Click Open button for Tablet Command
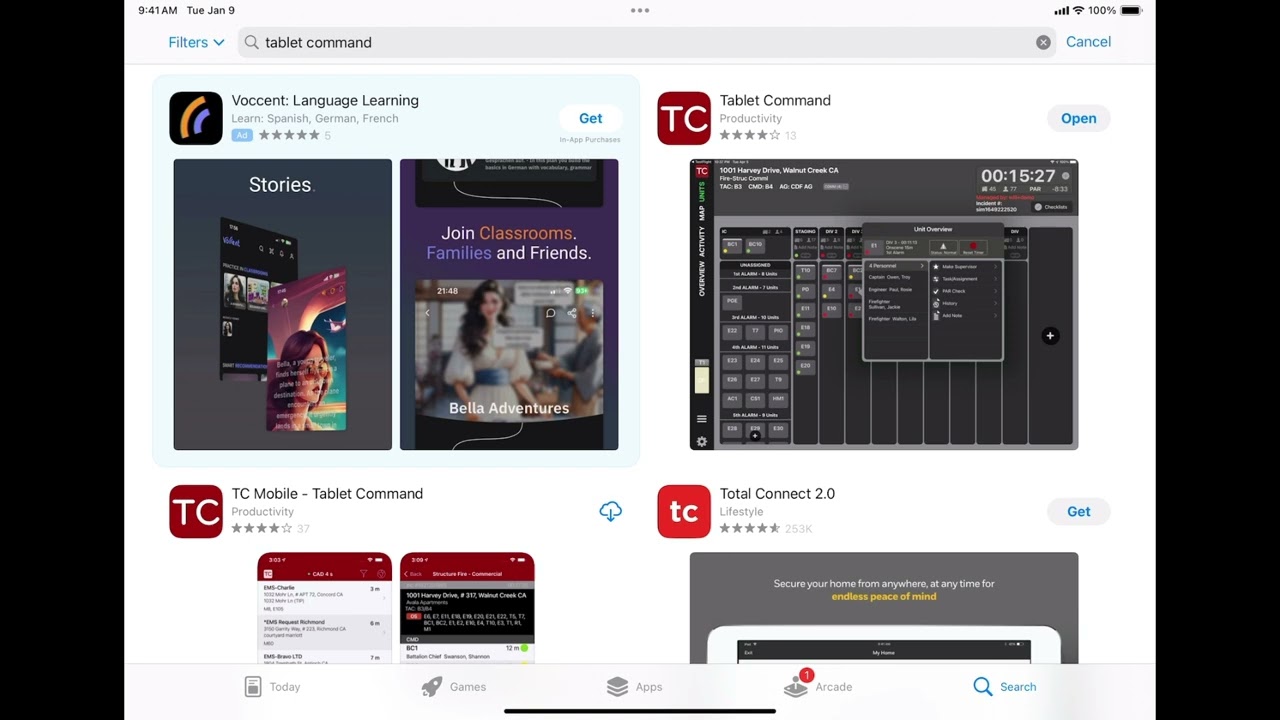Screen dimensions: 1280x720 pyautogui.click(x=1078, y=118)
